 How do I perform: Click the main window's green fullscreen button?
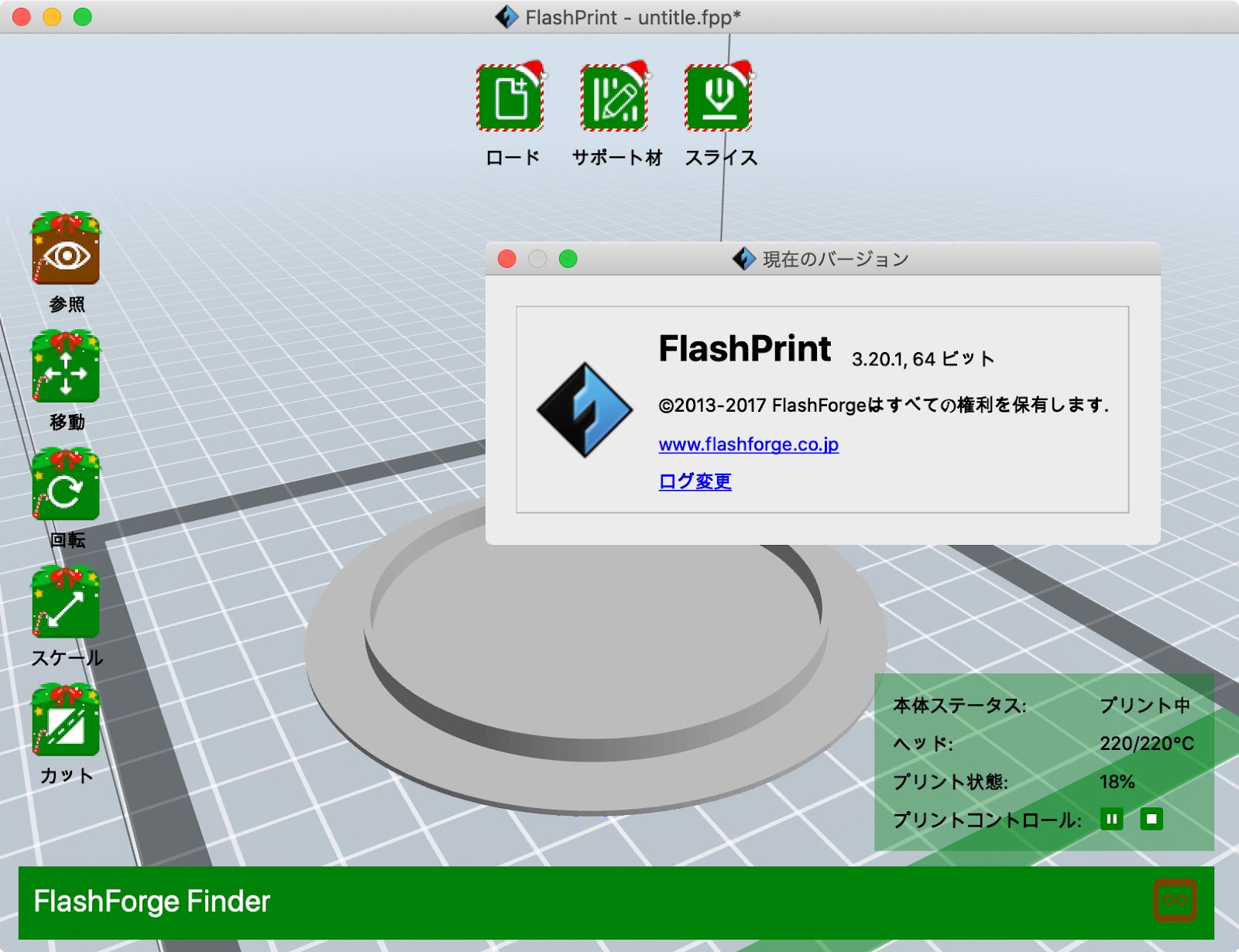point(83,16)
